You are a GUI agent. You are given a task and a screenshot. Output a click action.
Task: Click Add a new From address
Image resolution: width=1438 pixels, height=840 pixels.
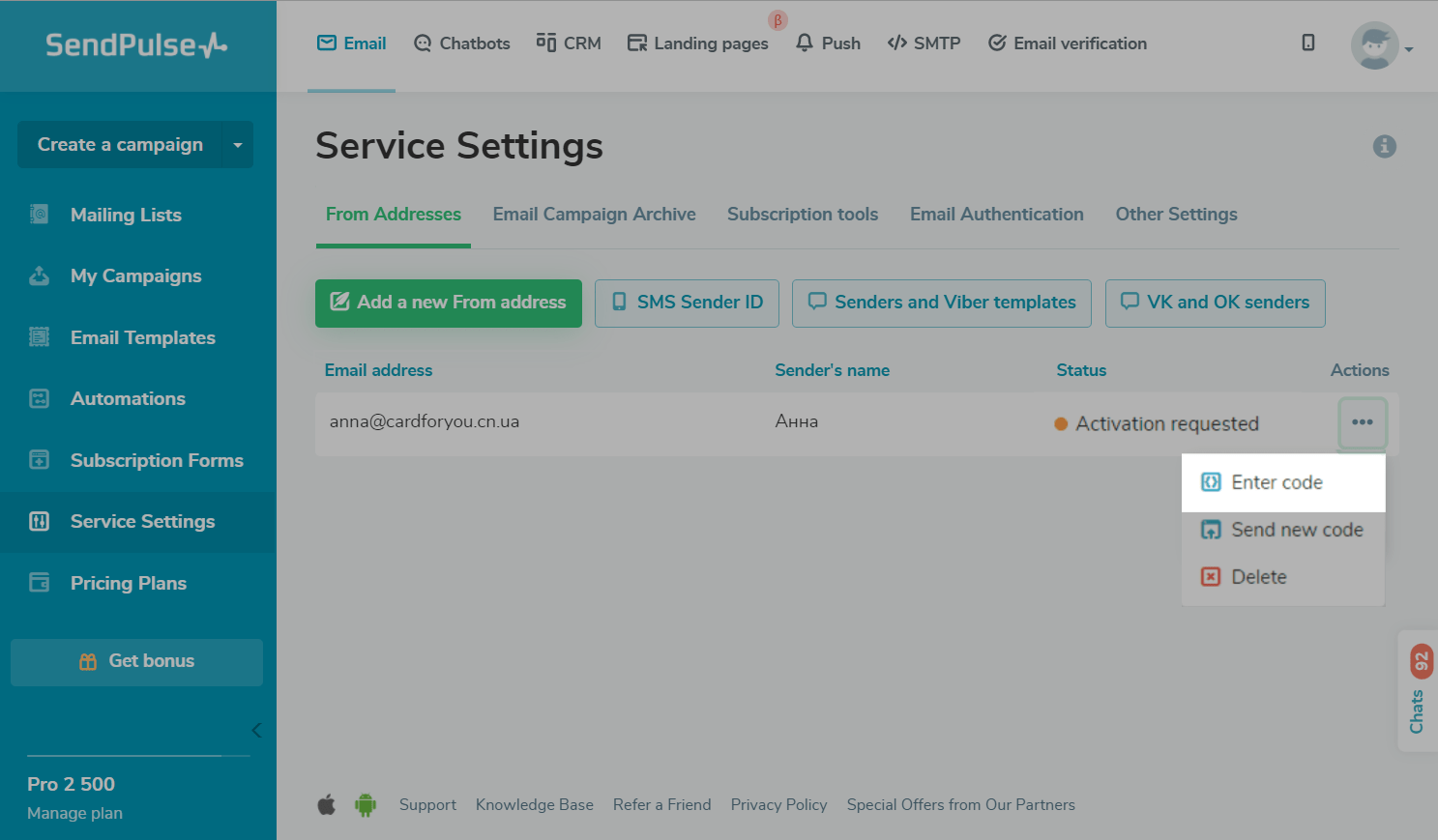click(x=449, y=304)
